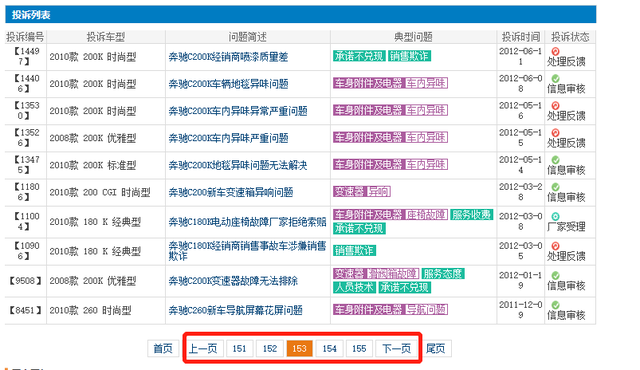Click red status icon for complaint 10906
The height and width of the screenshot is (370, 640).
555,246
